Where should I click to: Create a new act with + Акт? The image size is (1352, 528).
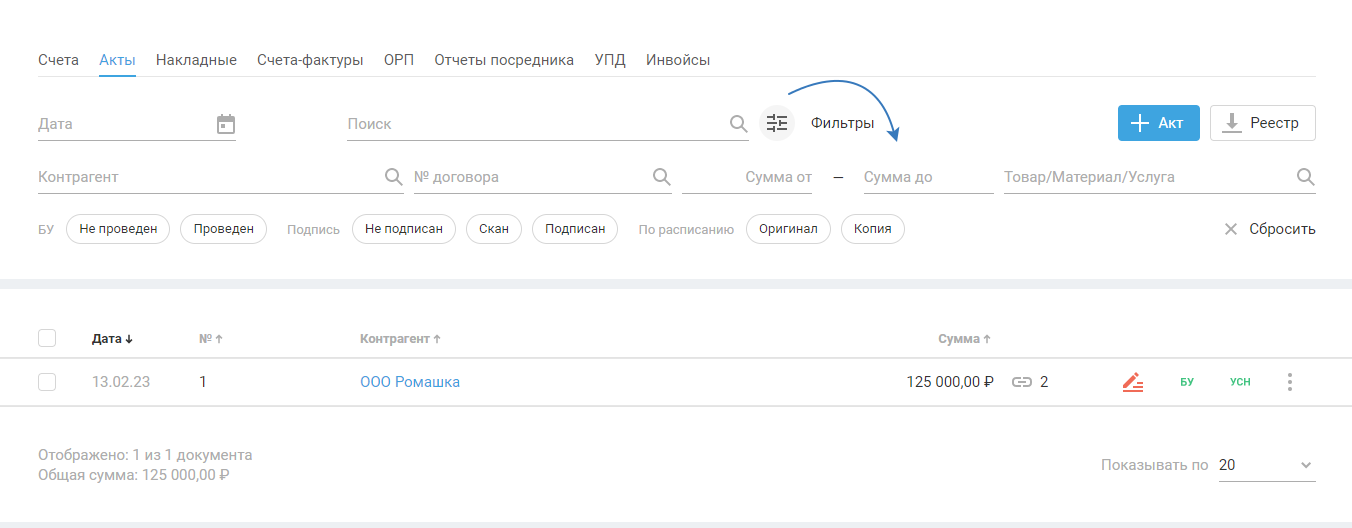click(1159, 123)
